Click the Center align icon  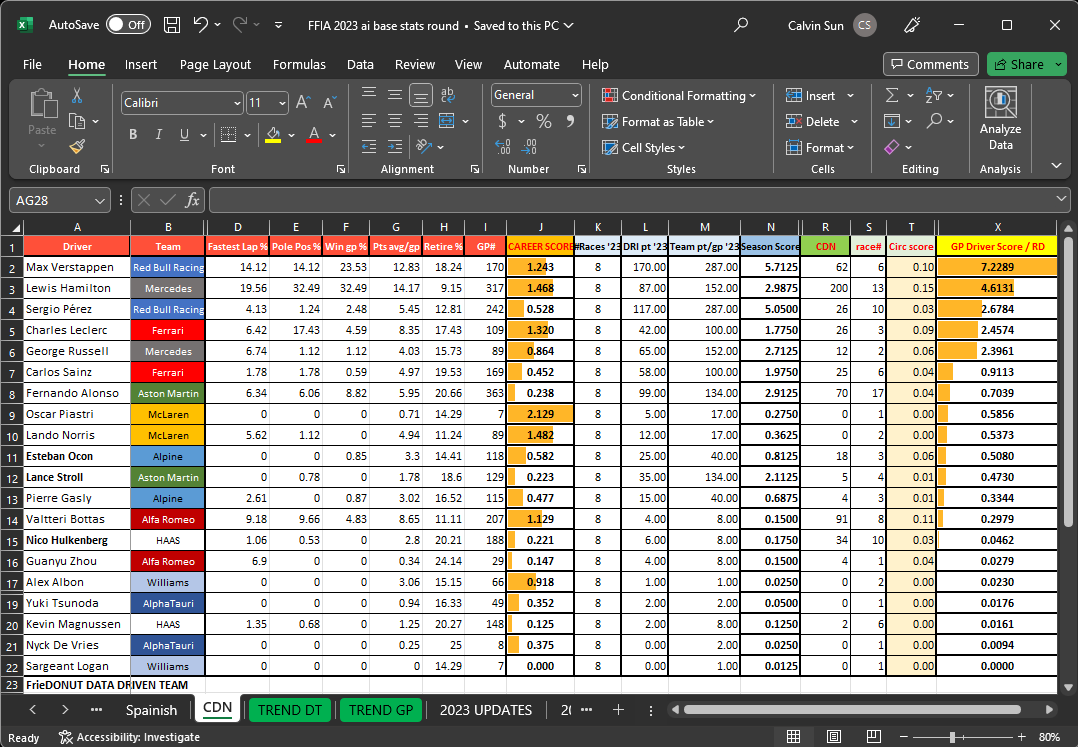click(395, 121)
